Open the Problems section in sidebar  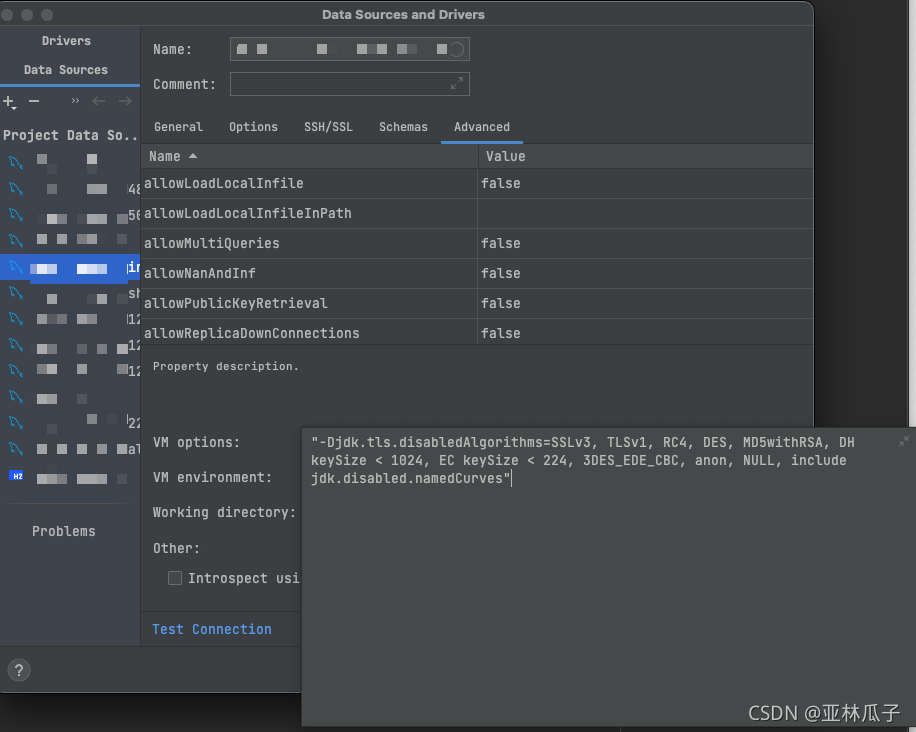click(x=64, y=531)
